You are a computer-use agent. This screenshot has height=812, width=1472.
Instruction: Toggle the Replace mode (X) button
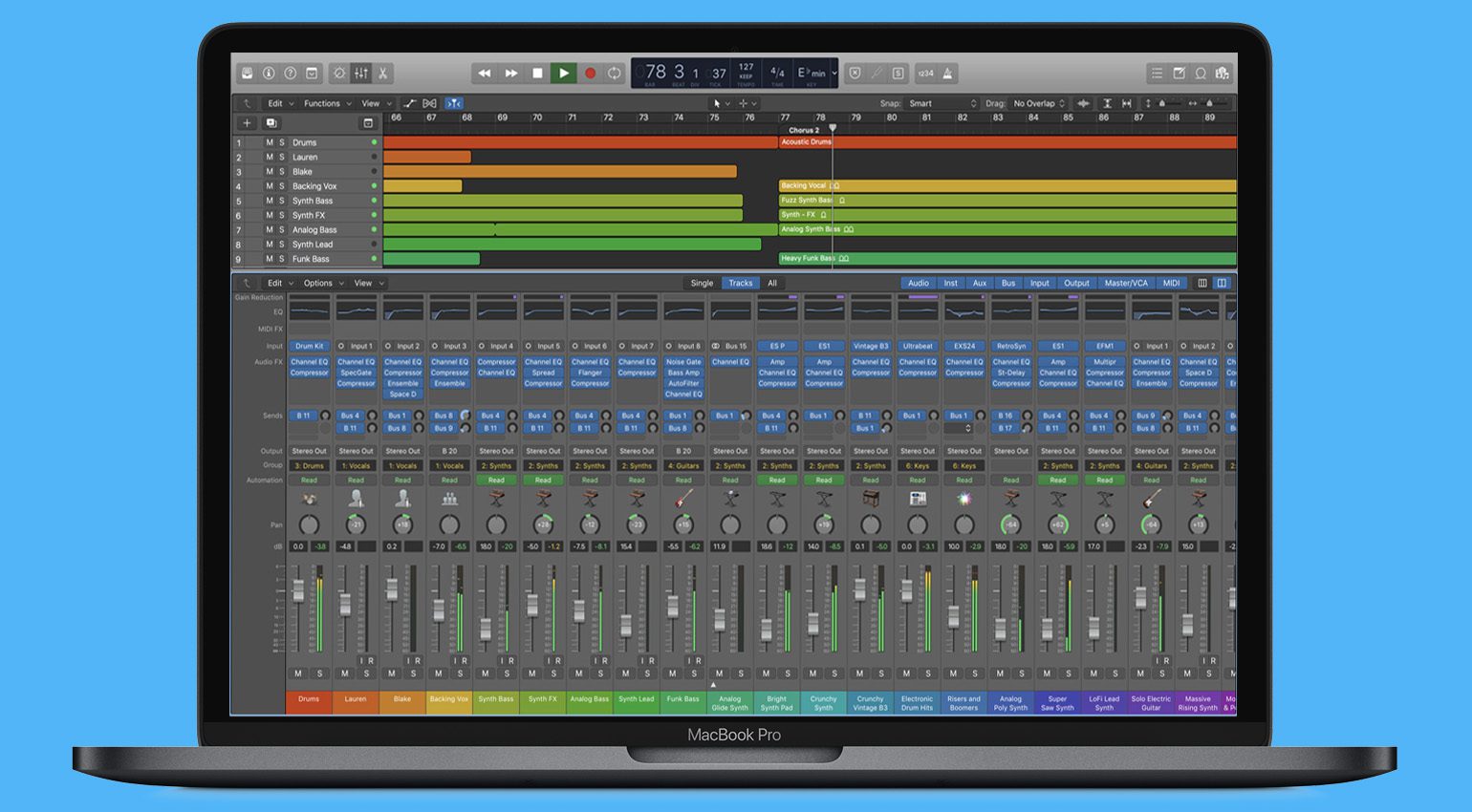point(855,74)
